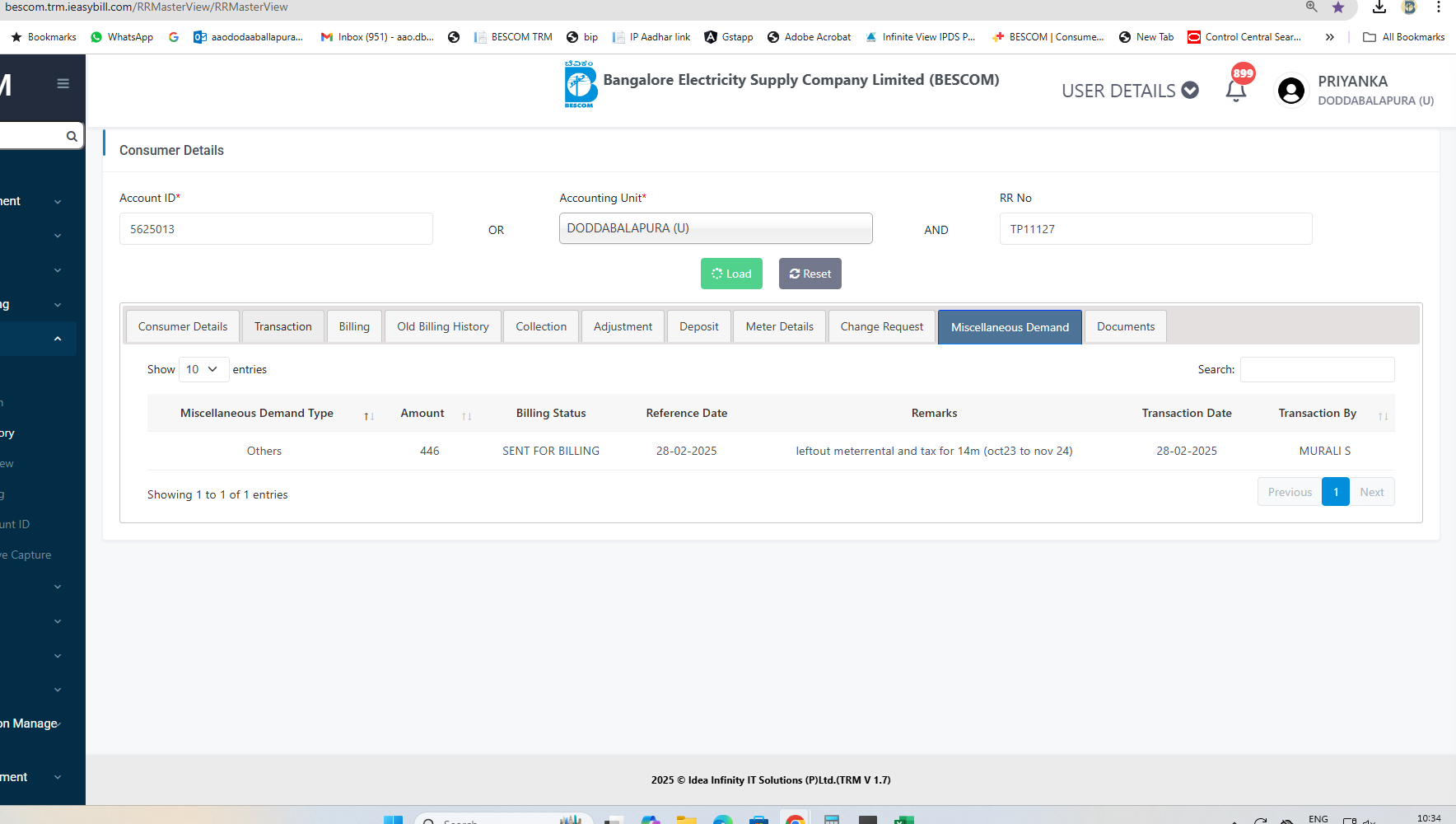
Task: Open the Accounting Unit DODDABALAPURA (U) dropdown
Action: coord(716,228)
